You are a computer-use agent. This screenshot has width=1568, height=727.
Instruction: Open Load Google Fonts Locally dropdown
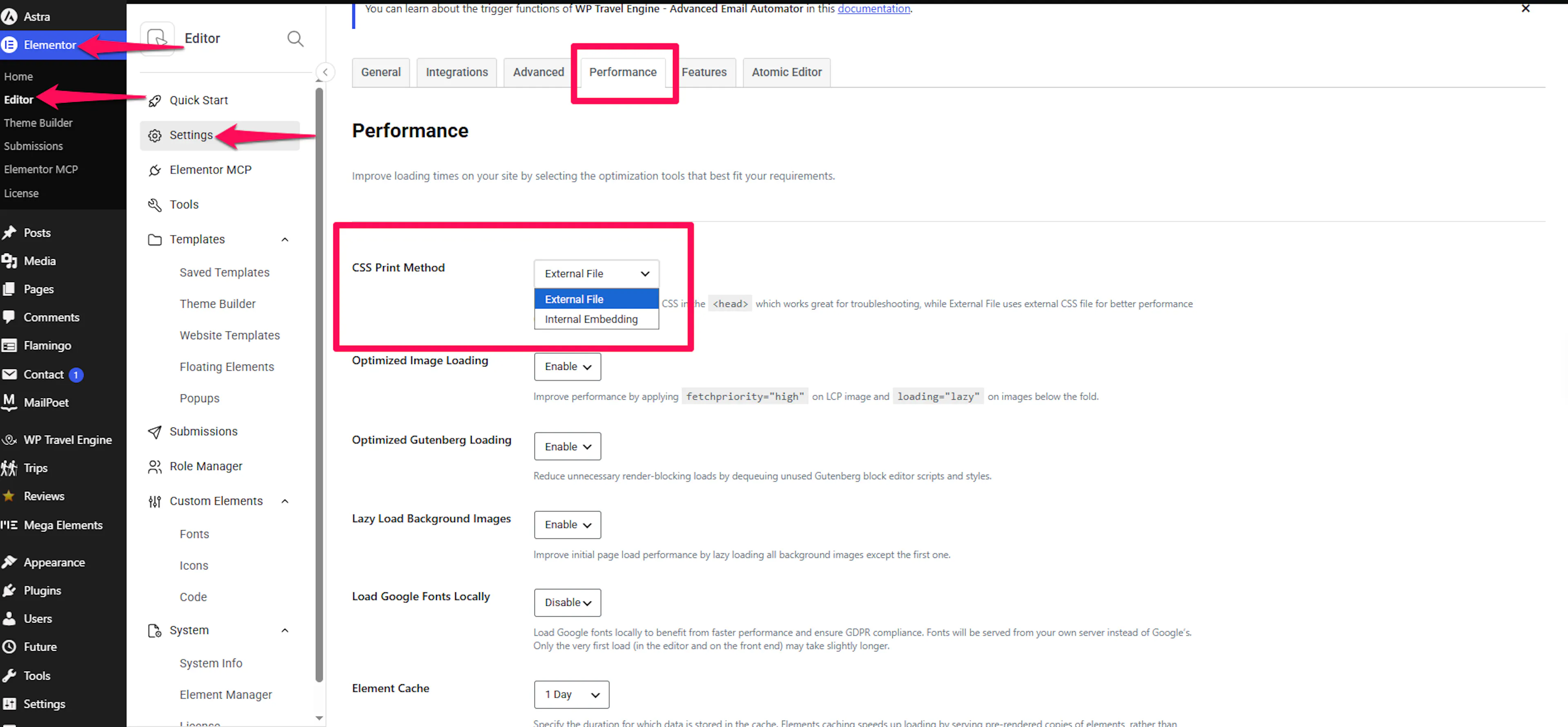567,603
